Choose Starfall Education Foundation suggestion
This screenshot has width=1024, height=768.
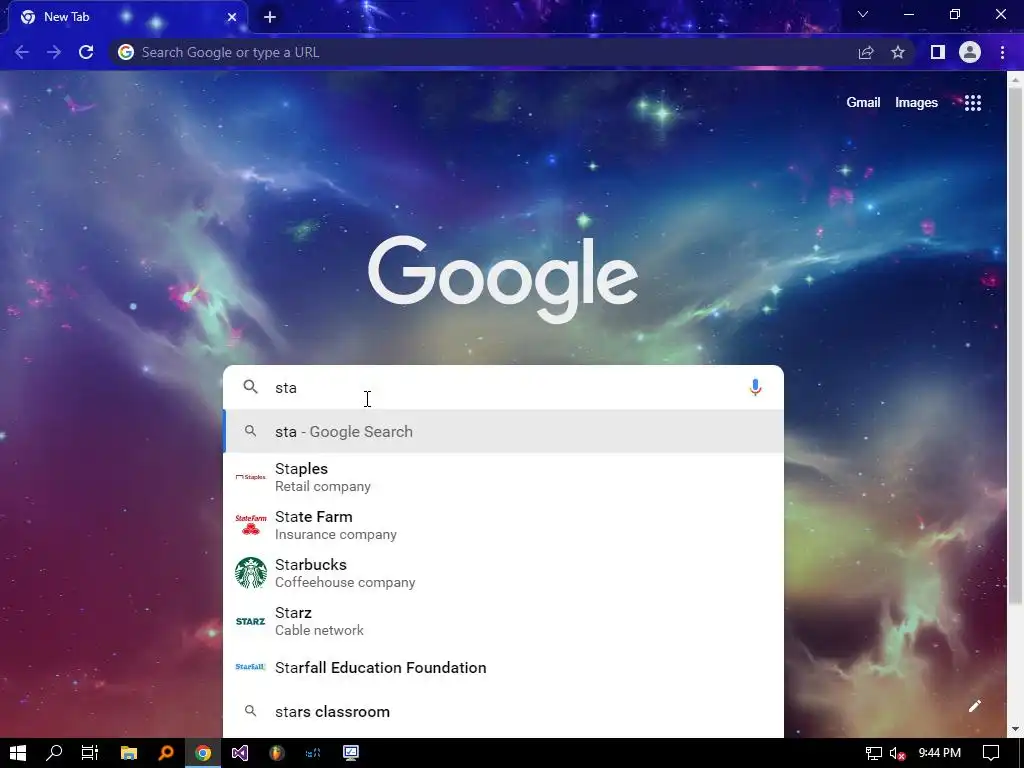pos(504,667)
